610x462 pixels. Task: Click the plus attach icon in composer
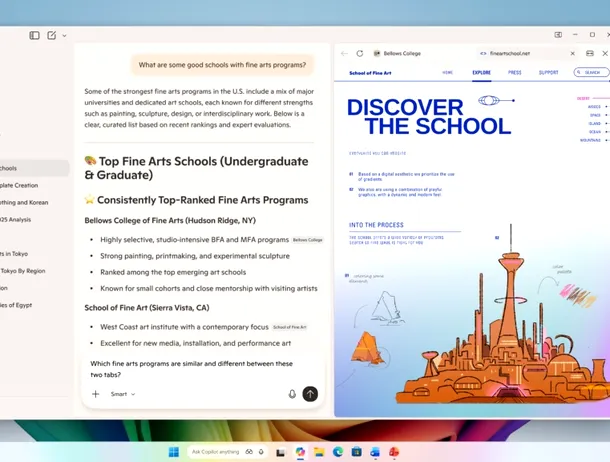click(95, 394)
